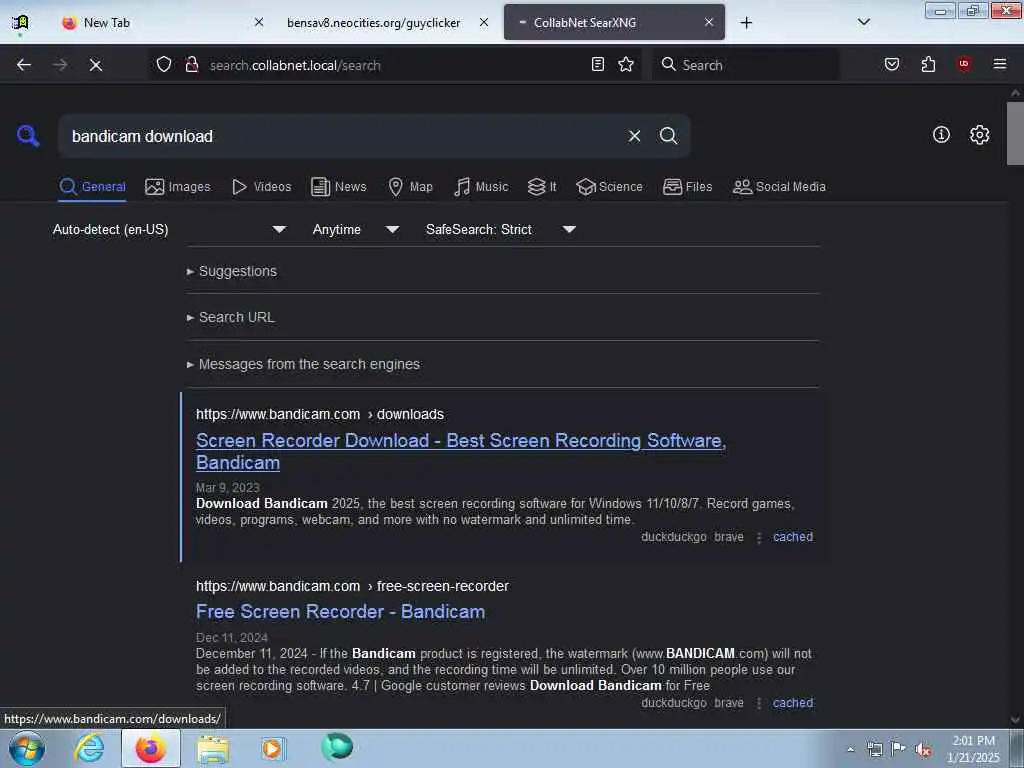This screenshot has height=768, width=1024.
Task: Switch to the It category
Action: [542, 187]
